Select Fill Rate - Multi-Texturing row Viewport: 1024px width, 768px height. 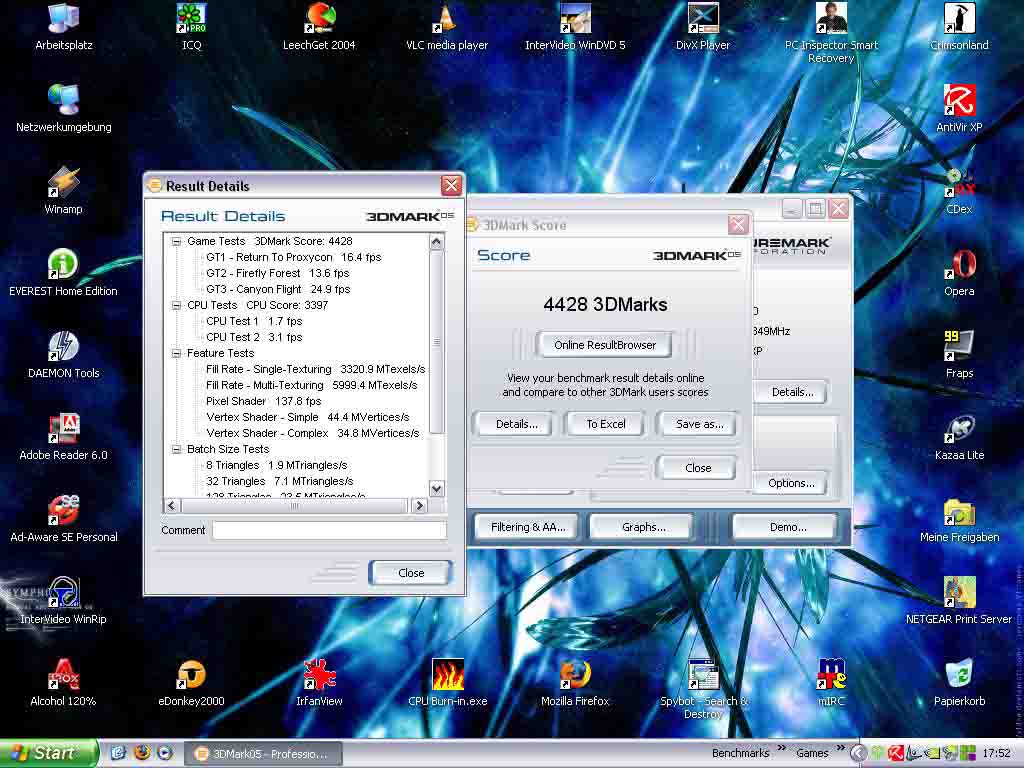pos(312,385)
